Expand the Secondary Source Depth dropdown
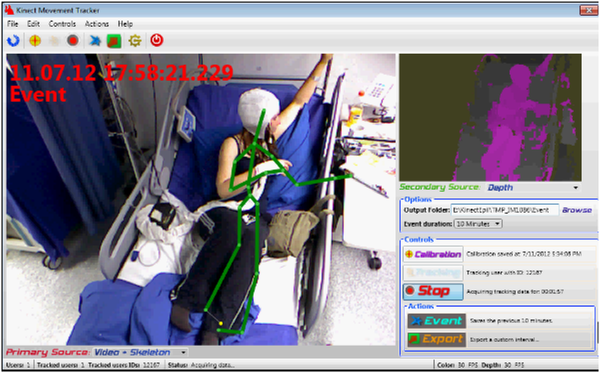The height and width of the screenshot is (373, 600). [x=576, y=187]
